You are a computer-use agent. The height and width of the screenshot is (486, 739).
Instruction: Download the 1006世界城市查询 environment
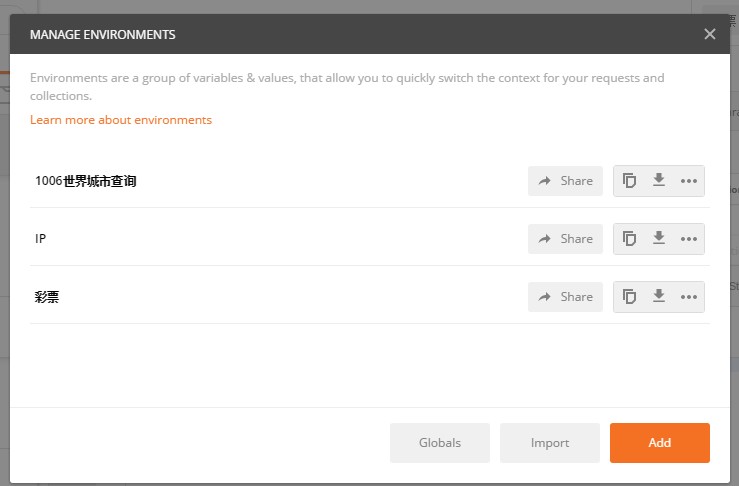click(658, 181)
